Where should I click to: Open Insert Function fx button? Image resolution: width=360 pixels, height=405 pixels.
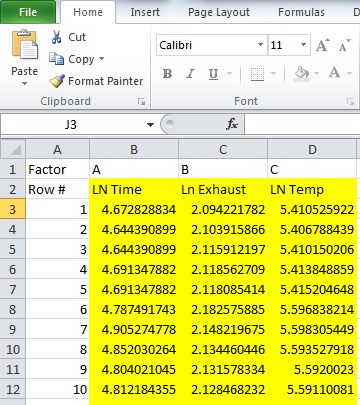232,124
